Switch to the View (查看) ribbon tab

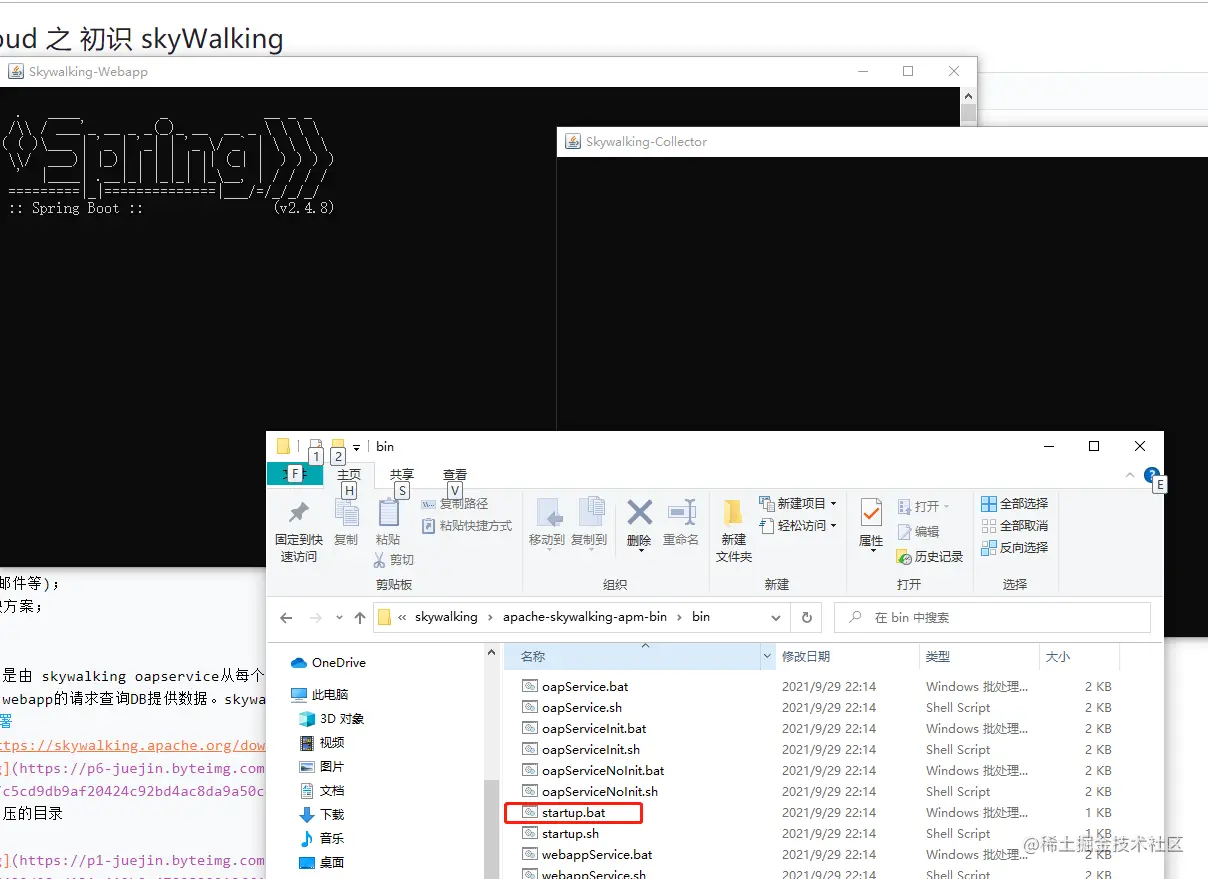click(x=455, y=475)
